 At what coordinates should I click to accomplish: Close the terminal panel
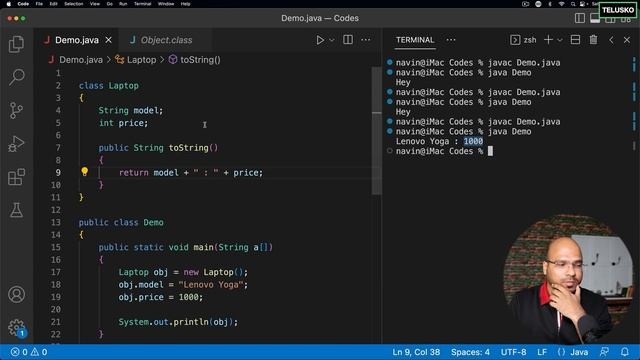point(627,40)
